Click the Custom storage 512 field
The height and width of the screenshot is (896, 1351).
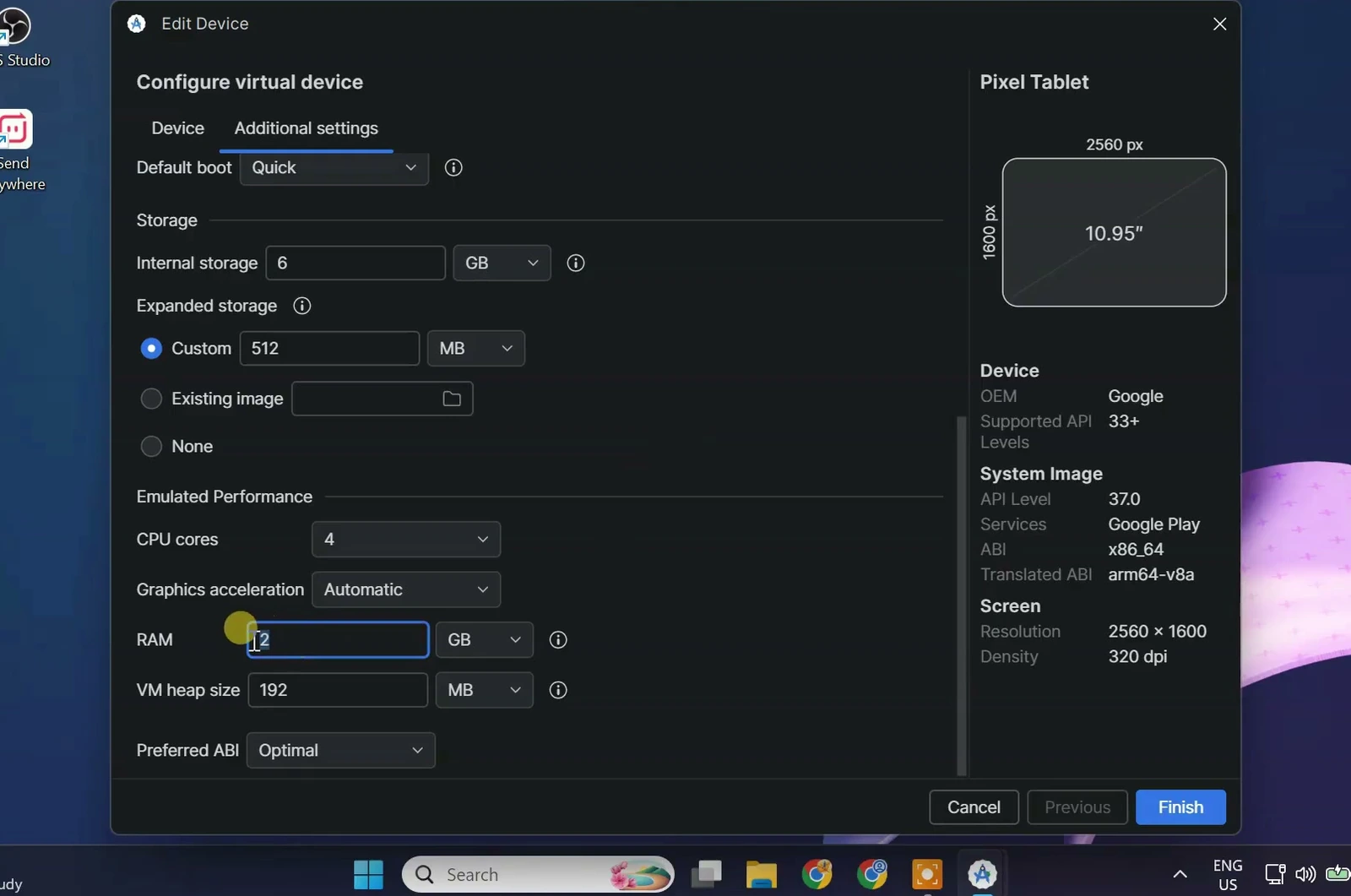click(329, 348)
